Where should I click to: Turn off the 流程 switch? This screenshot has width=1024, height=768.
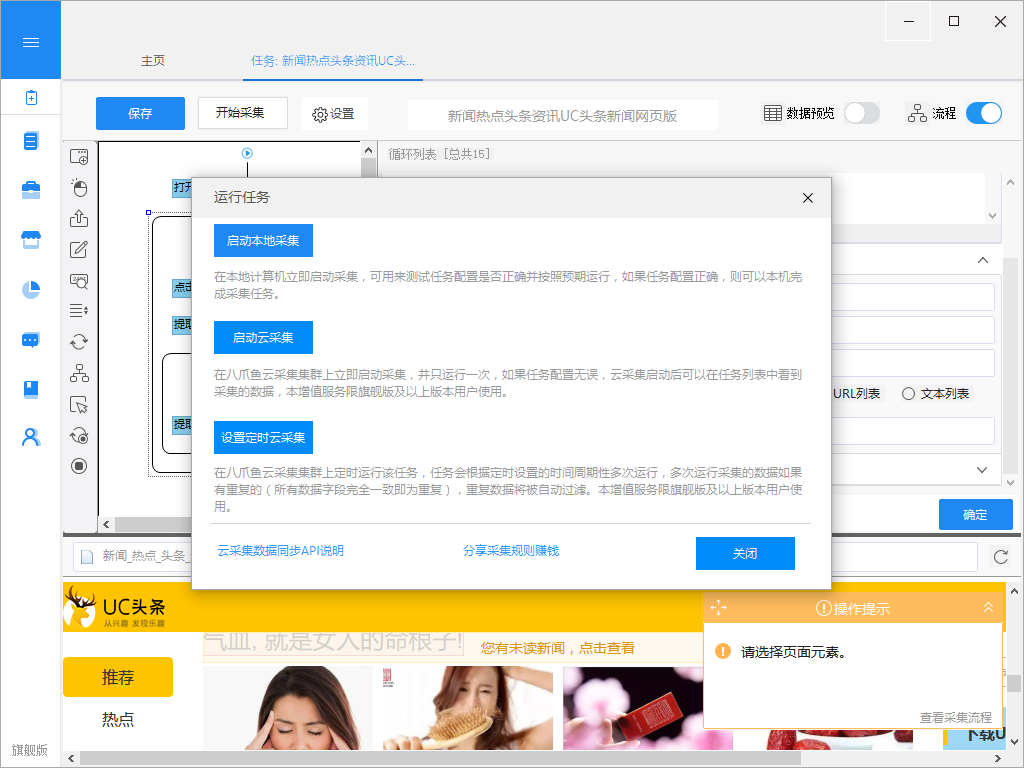[983, 113]
